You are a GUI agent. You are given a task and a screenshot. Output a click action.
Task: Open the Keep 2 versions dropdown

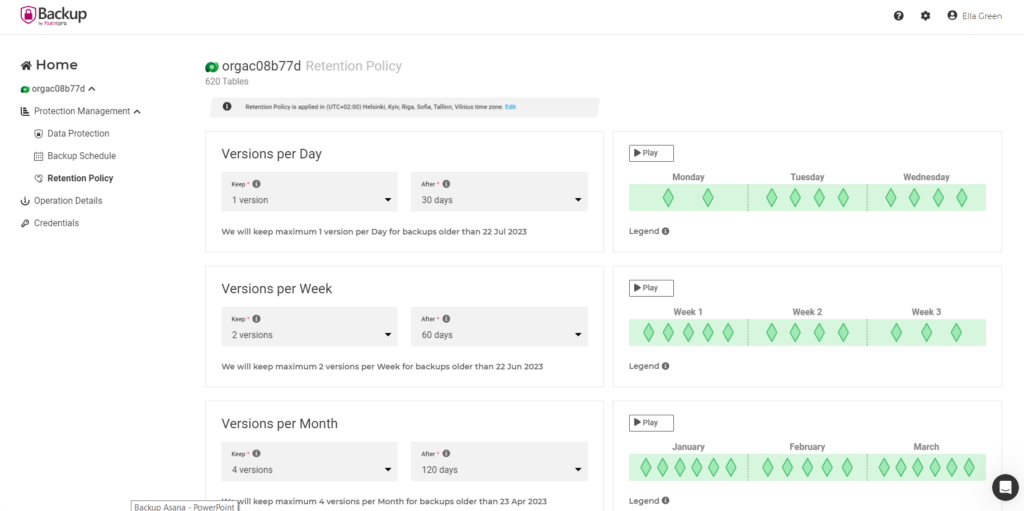point(310,327)
